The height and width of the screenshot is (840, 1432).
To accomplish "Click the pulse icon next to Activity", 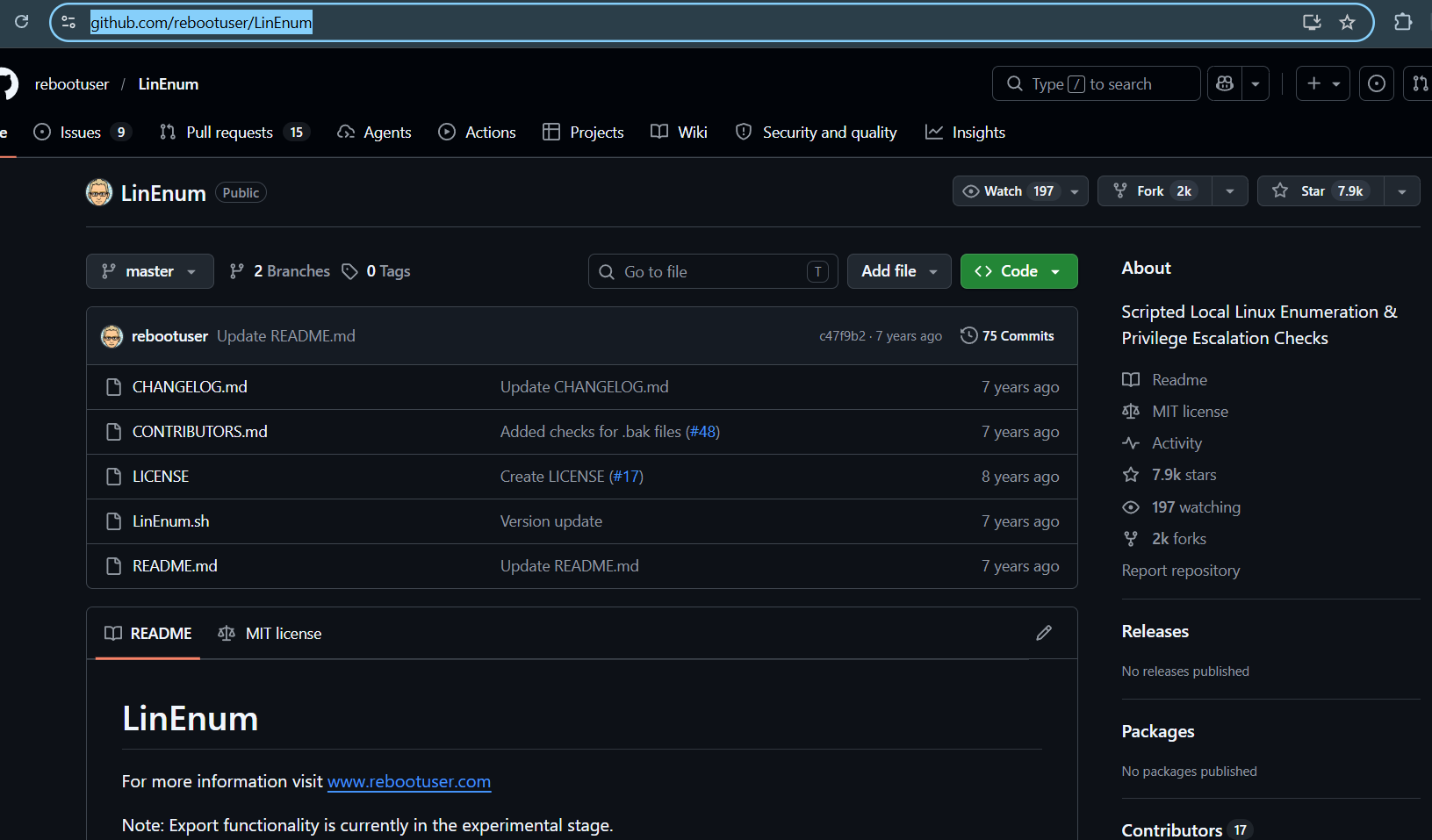I will pyautogui.click(x=1131, y=443).
